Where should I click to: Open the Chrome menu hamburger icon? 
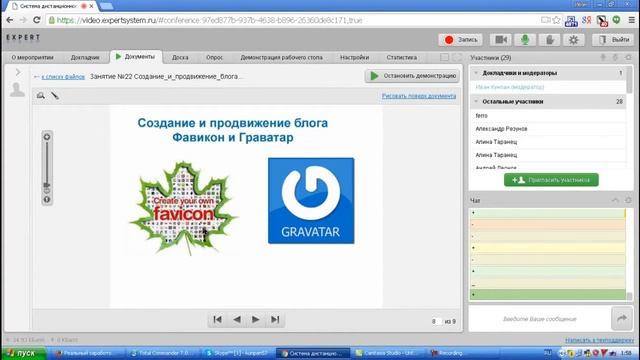click(631, 20)
